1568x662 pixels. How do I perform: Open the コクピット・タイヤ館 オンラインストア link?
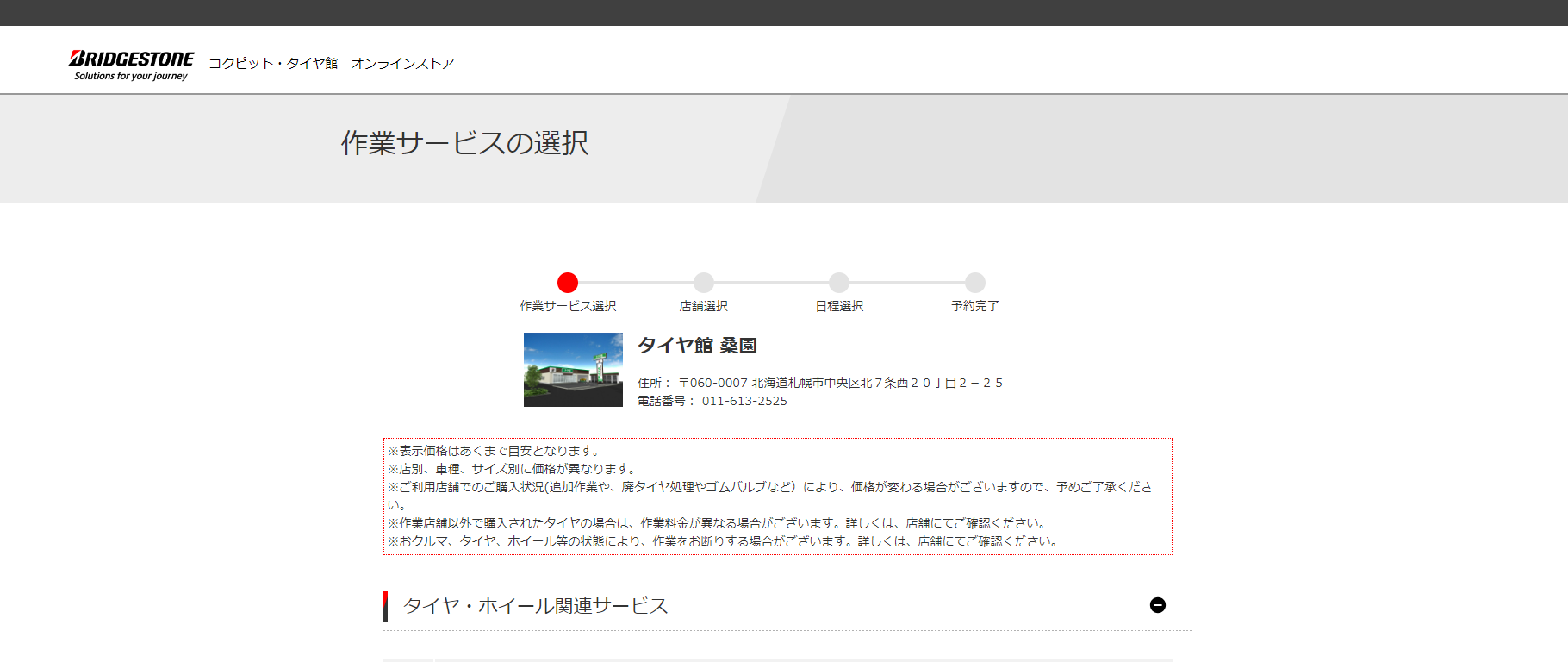point(331,63)
